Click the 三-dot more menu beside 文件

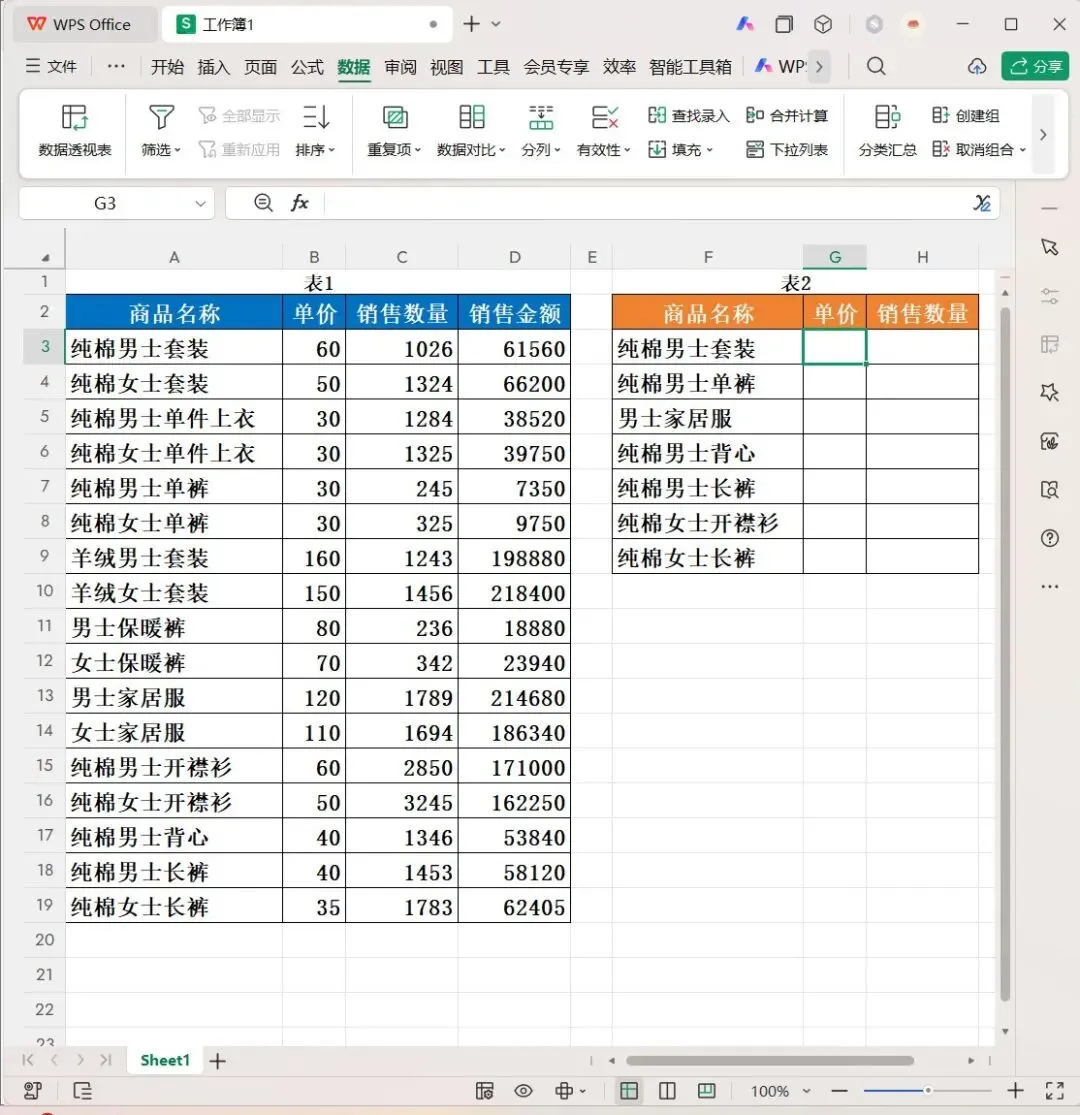[116, 66]
